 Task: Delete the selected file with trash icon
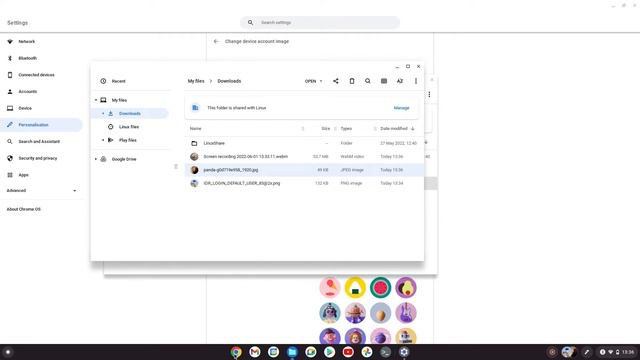(x=352, y=81)
